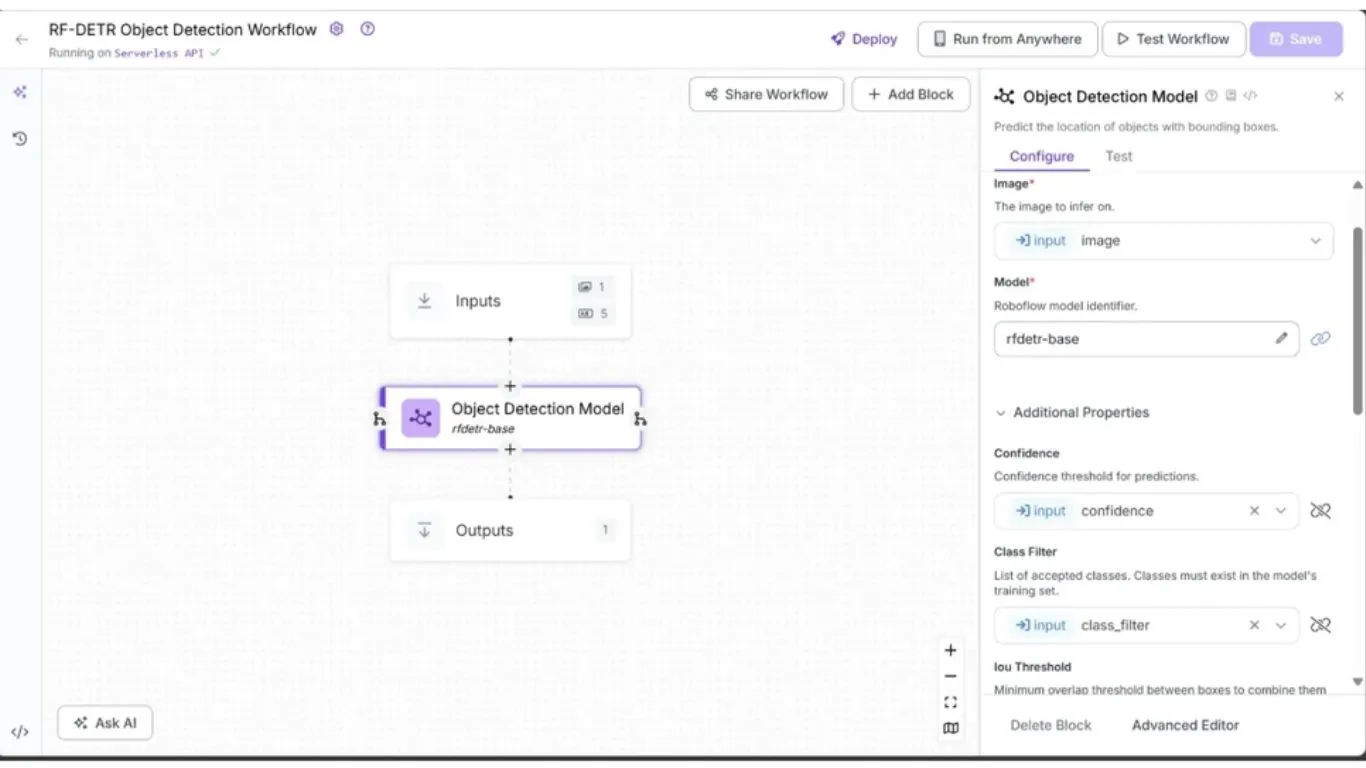Add a block below Object Detection Model
1366x768 pixels.
coord(510,450)
